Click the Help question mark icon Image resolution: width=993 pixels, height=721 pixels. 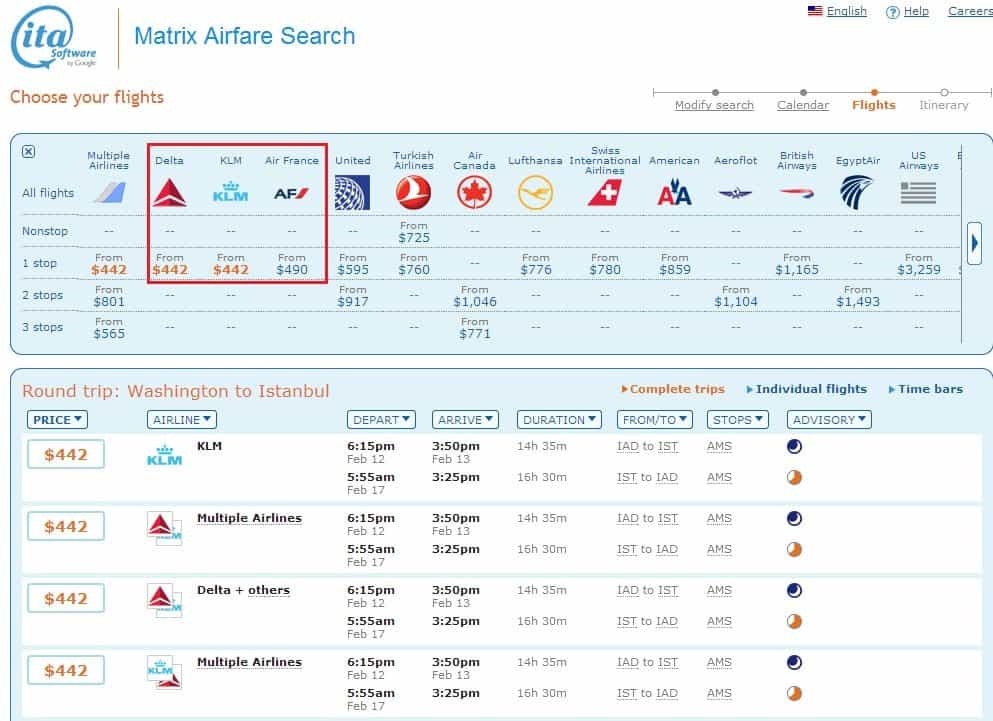(892, 12)
